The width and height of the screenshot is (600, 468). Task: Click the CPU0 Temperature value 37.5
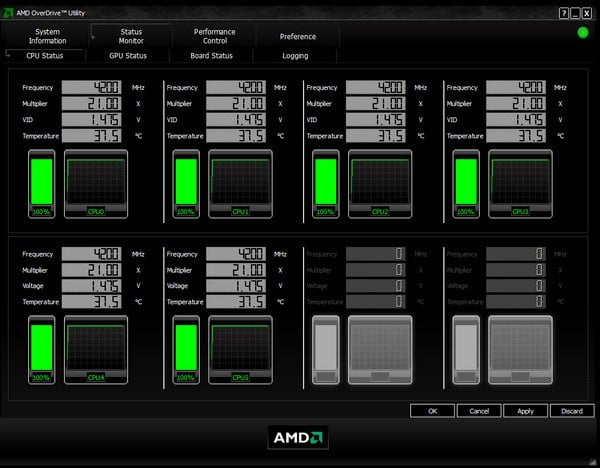(x=91, y=135)
